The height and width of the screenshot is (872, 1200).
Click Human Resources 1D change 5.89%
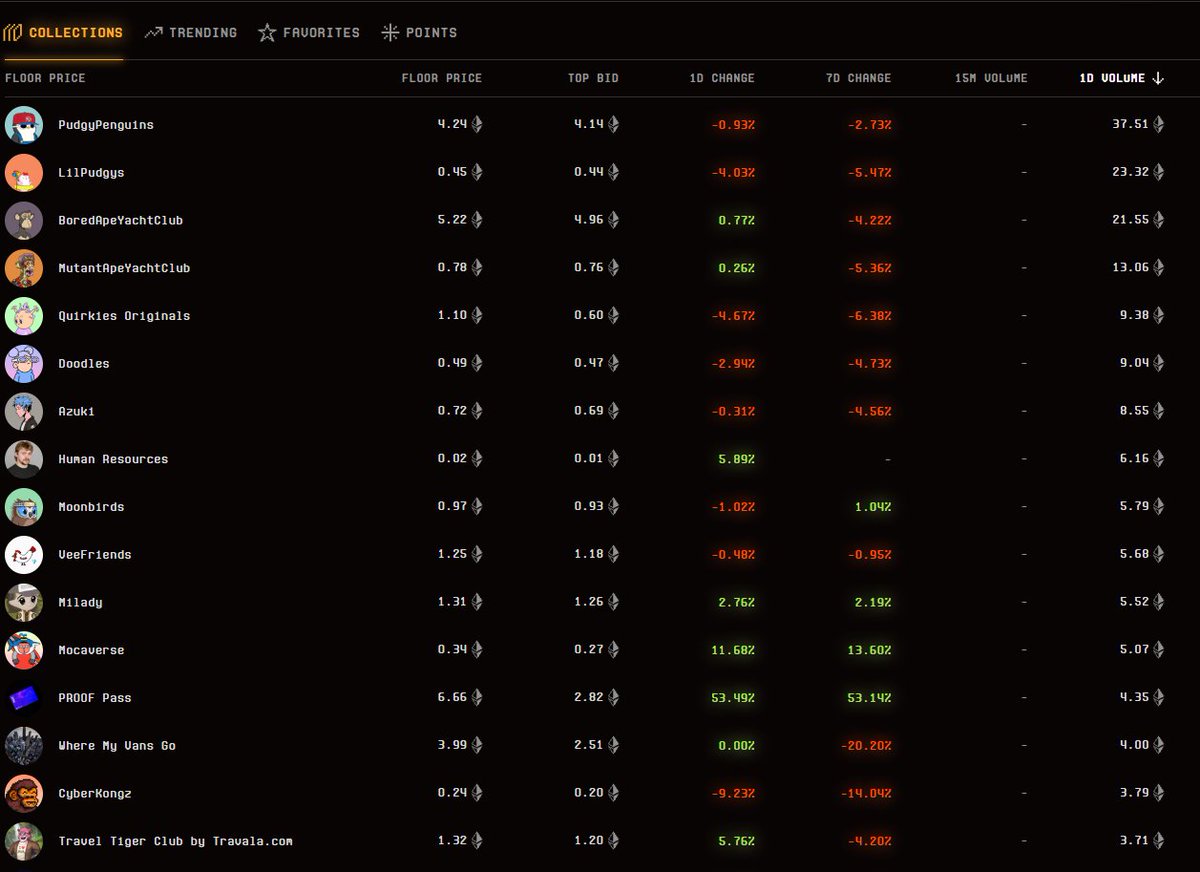736,459
